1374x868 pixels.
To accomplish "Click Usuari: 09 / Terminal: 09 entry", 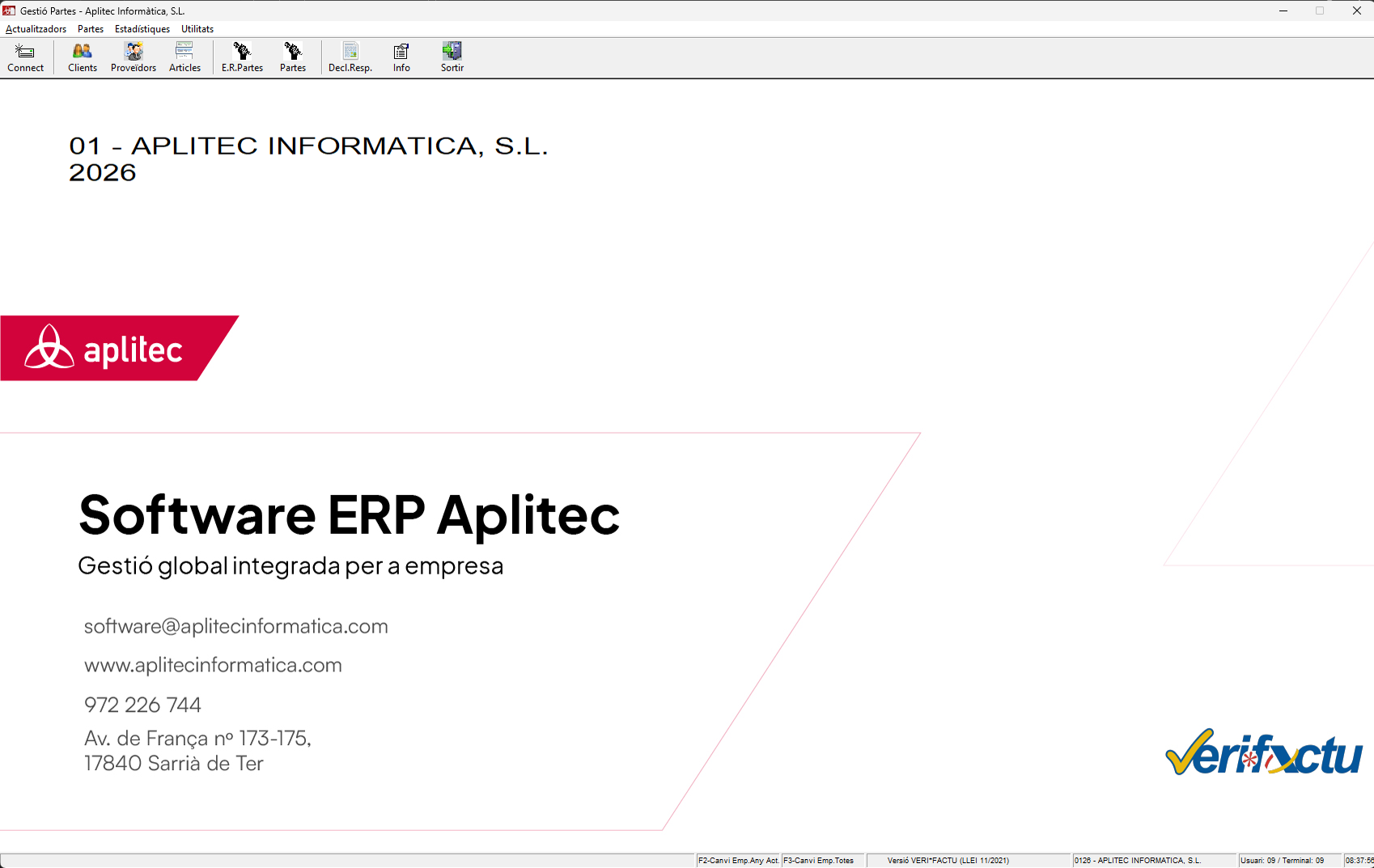I will tap(1290, 860).
